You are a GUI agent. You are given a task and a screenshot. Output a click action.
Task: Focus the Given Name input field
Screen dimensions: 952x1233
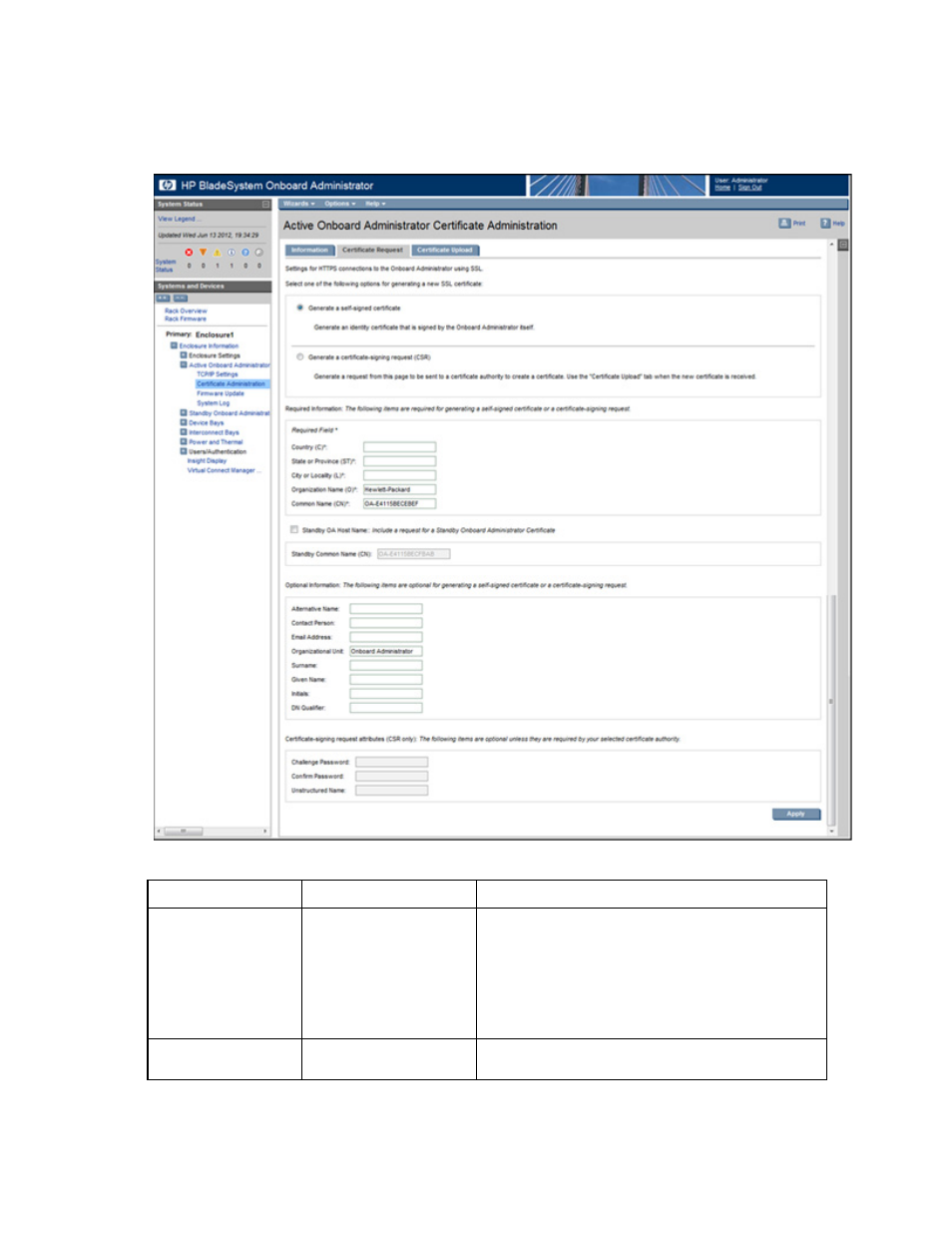tap(386, 679)
